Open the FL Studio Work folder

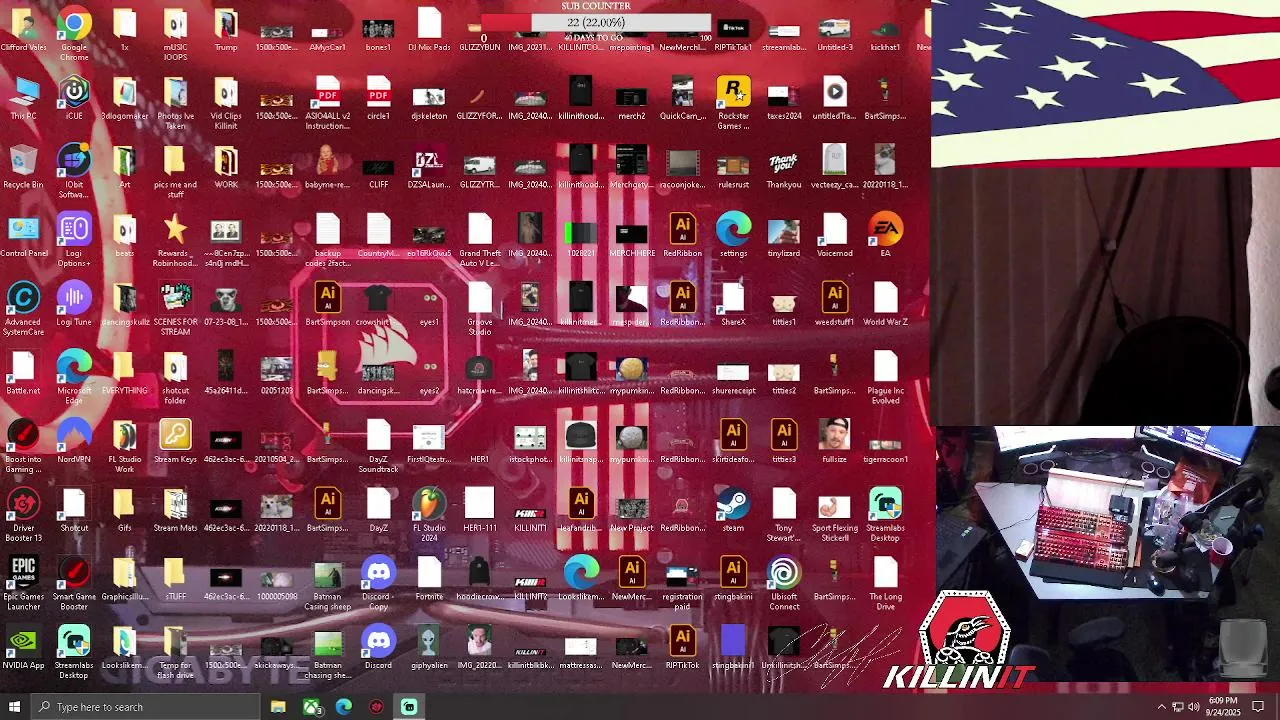[124, 447]
